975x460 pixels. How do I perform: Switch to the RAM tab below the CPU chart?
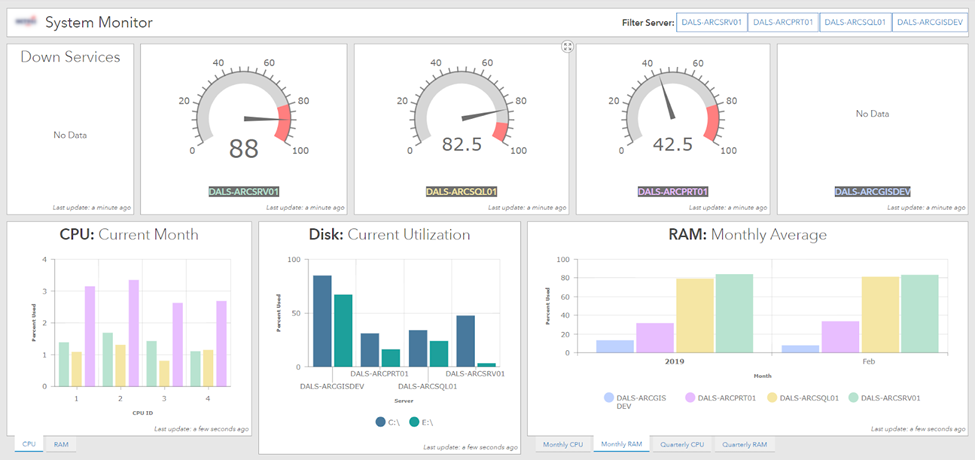[61, 444]
